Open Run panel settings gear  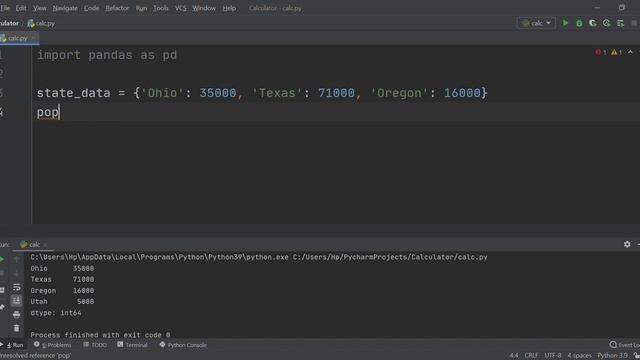(x=627, y=244)
